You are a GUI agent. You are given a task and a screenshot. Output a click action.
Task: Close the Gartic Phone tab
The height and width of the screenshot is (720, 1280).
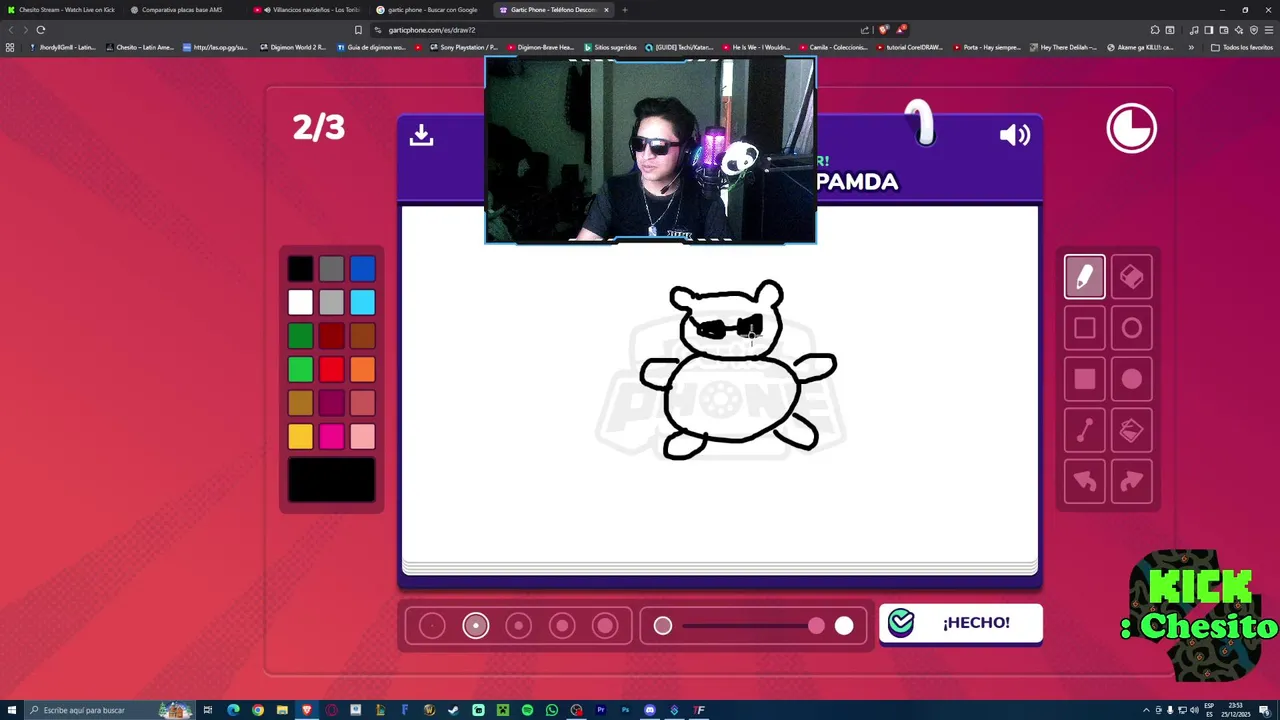pos(606,10)
